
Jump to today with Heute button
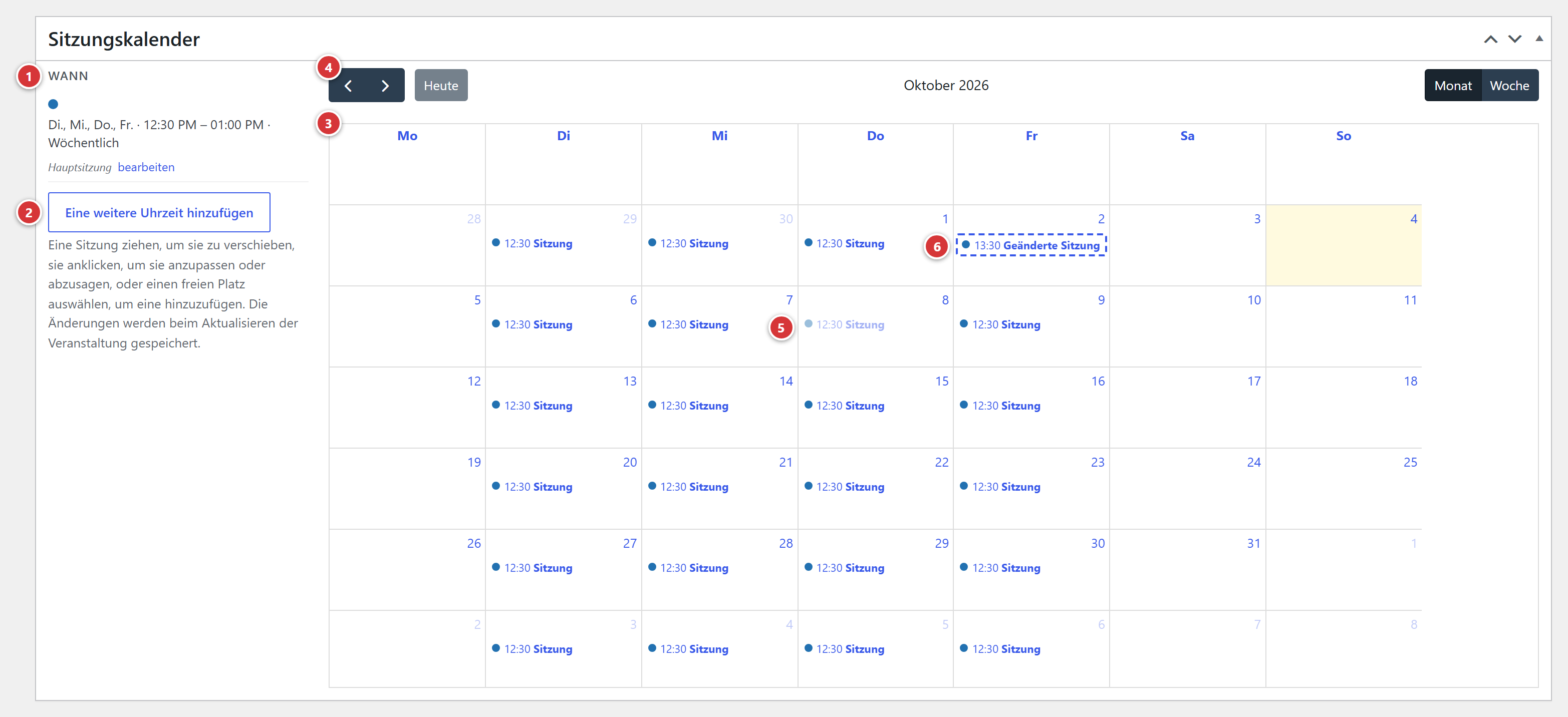coord(441,86)
